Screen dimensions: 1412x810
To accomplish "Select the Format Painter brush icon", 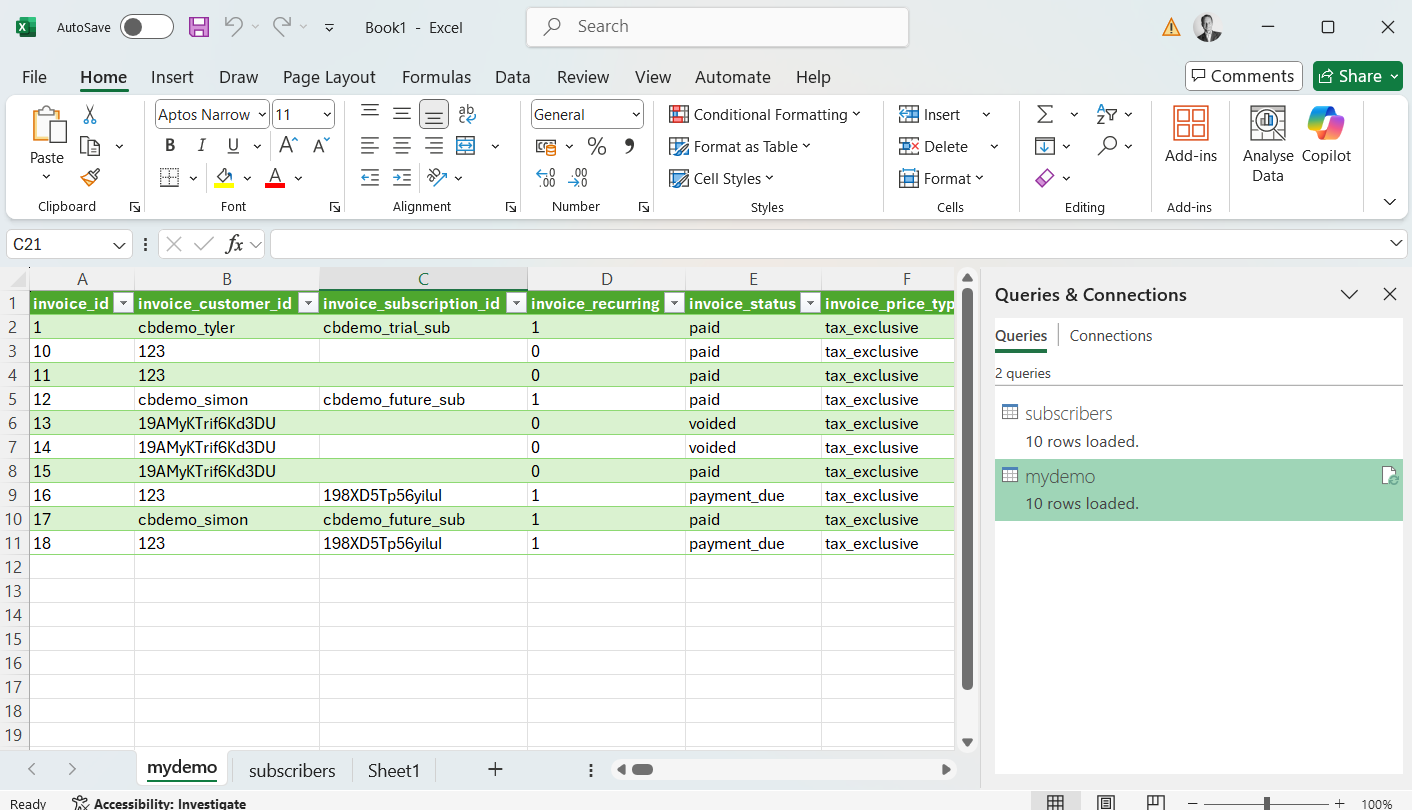I will tap(90, 178).
